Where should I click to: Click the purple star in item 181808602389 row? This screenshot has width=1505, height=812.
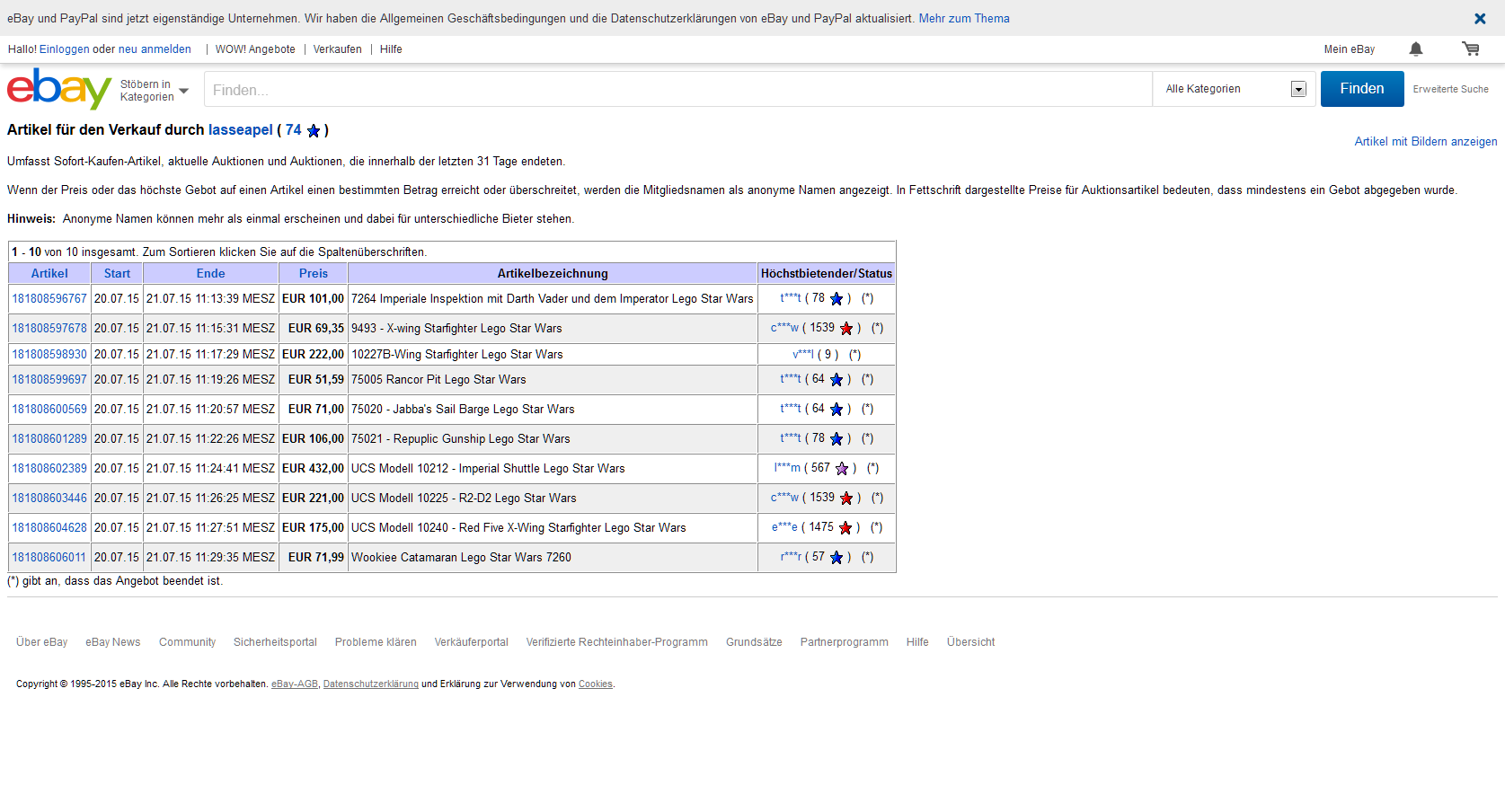[x=842, y=469]
